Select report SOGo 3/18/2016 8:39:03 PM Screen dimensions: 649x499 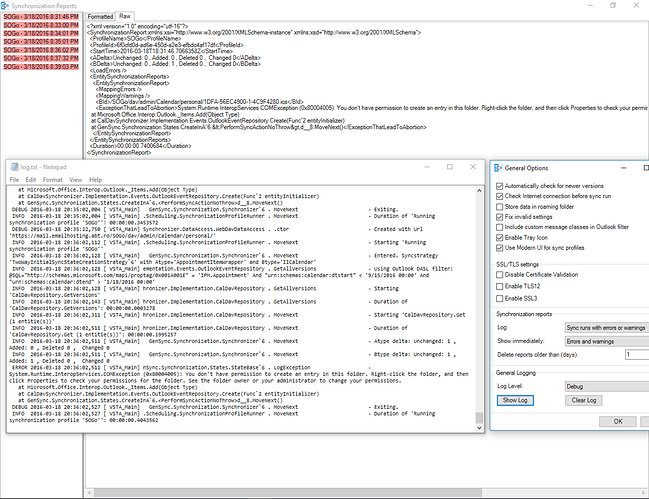coord(41,67)
